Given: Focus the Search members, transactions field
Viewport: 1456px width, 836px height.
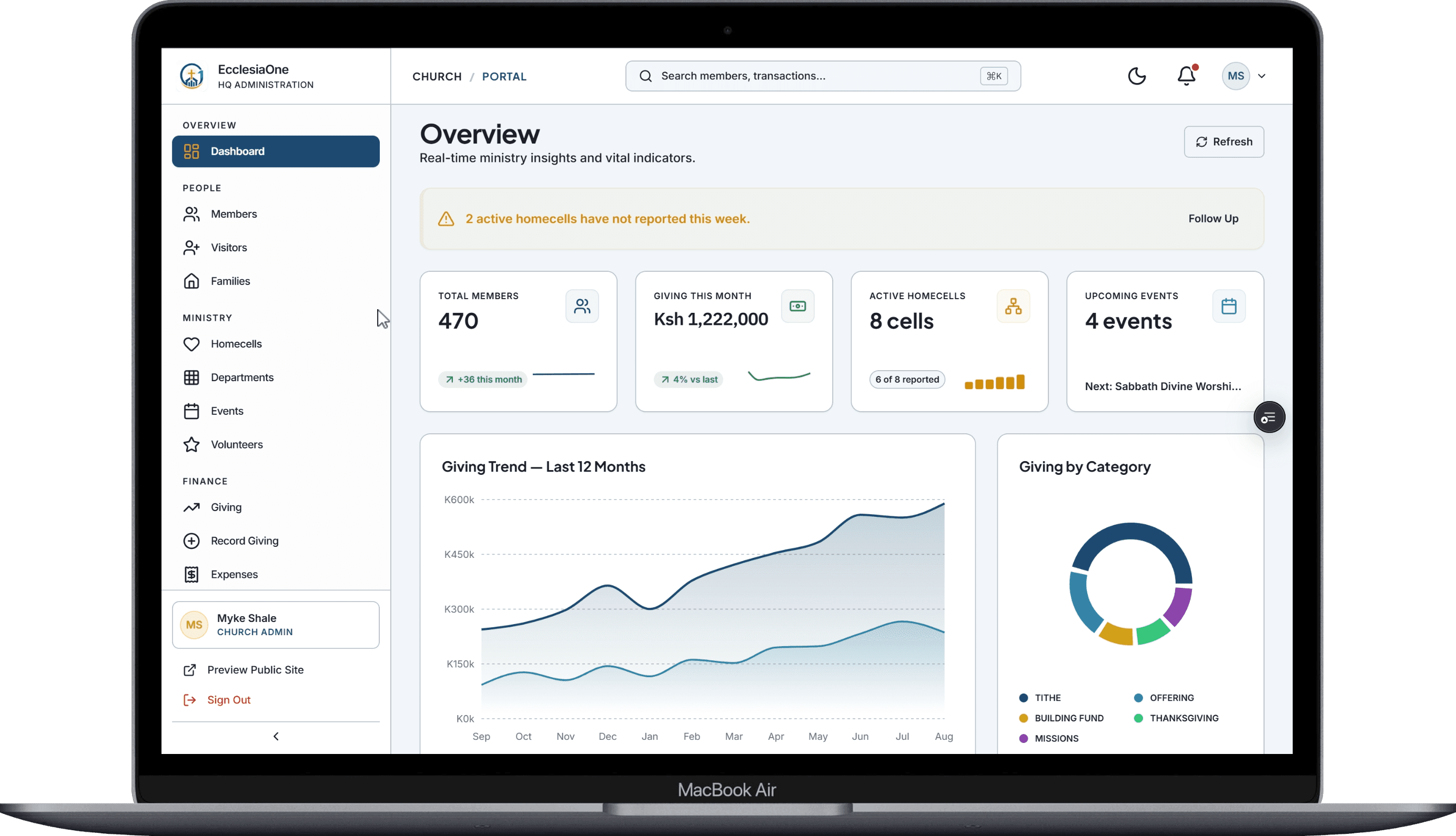Looking at the screenshot, I should click(x=823, y=76).
